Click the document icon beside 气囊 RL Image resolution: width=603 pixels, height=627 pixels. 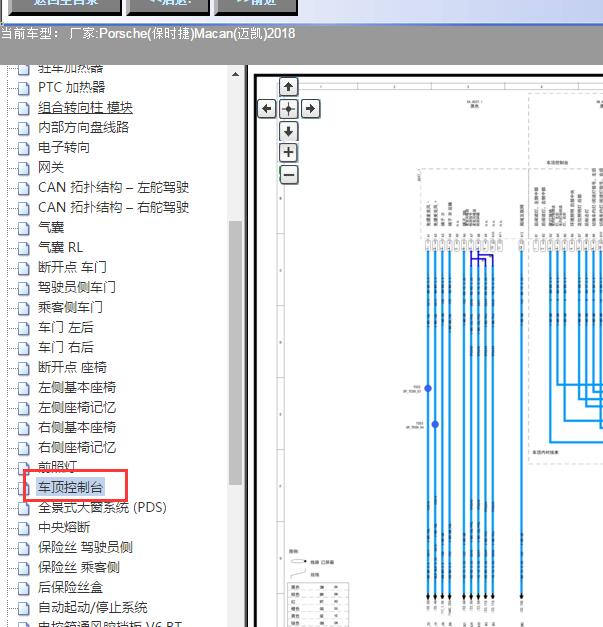[24, 248]
